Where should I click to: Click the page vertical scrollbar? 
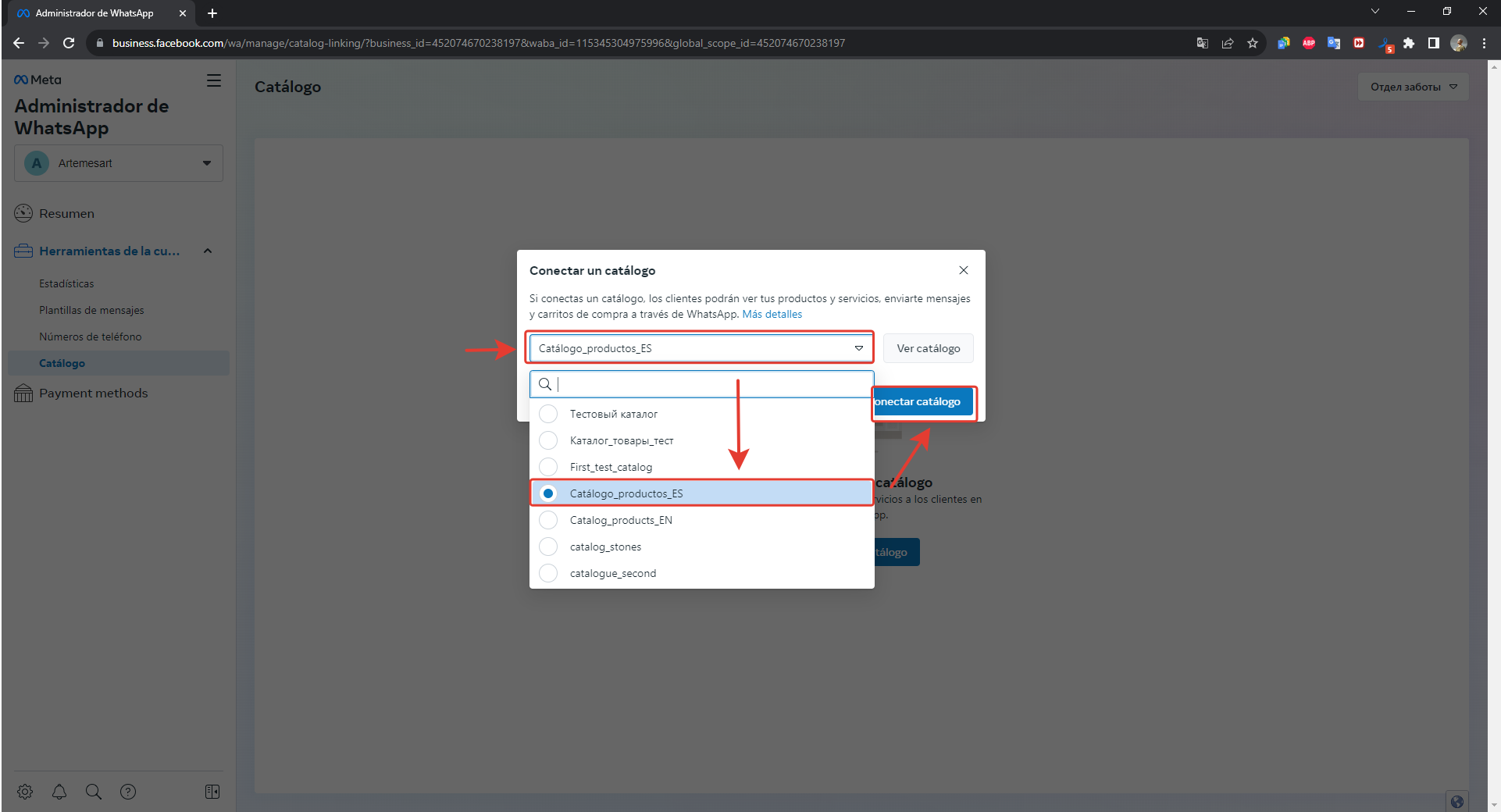(x=1494, y=436)
